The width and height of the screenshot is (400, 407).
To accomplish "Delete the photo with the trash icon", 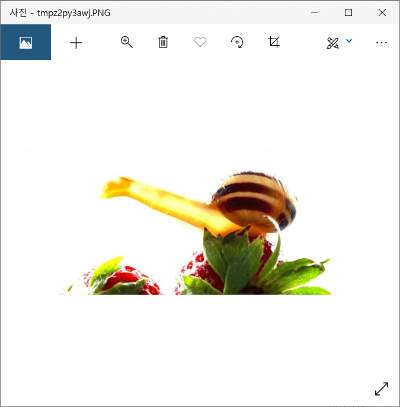I will coord(163,42).
